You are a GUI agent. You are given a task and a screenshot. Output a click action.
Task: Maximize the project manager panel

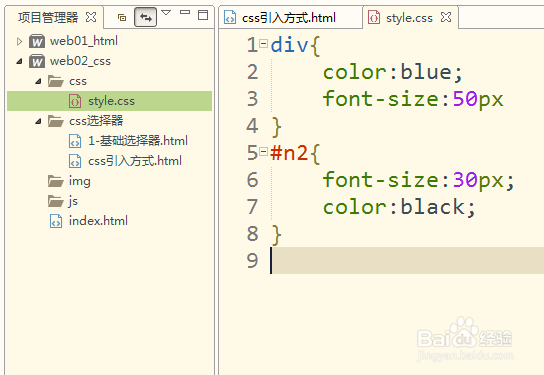[x=203, y=15]
